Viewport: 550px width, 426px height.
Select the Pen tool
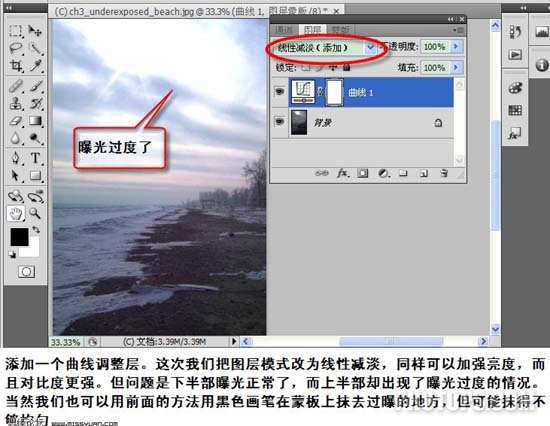point(15,158)
